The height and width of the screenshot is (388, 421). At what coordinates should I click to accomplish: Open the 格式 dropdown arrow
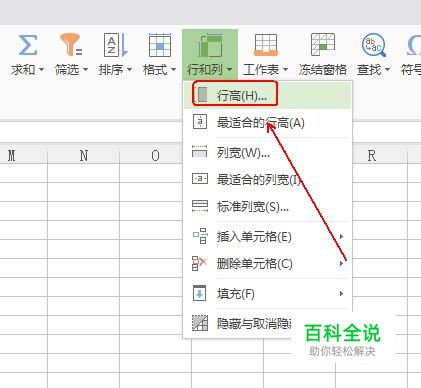174,70
